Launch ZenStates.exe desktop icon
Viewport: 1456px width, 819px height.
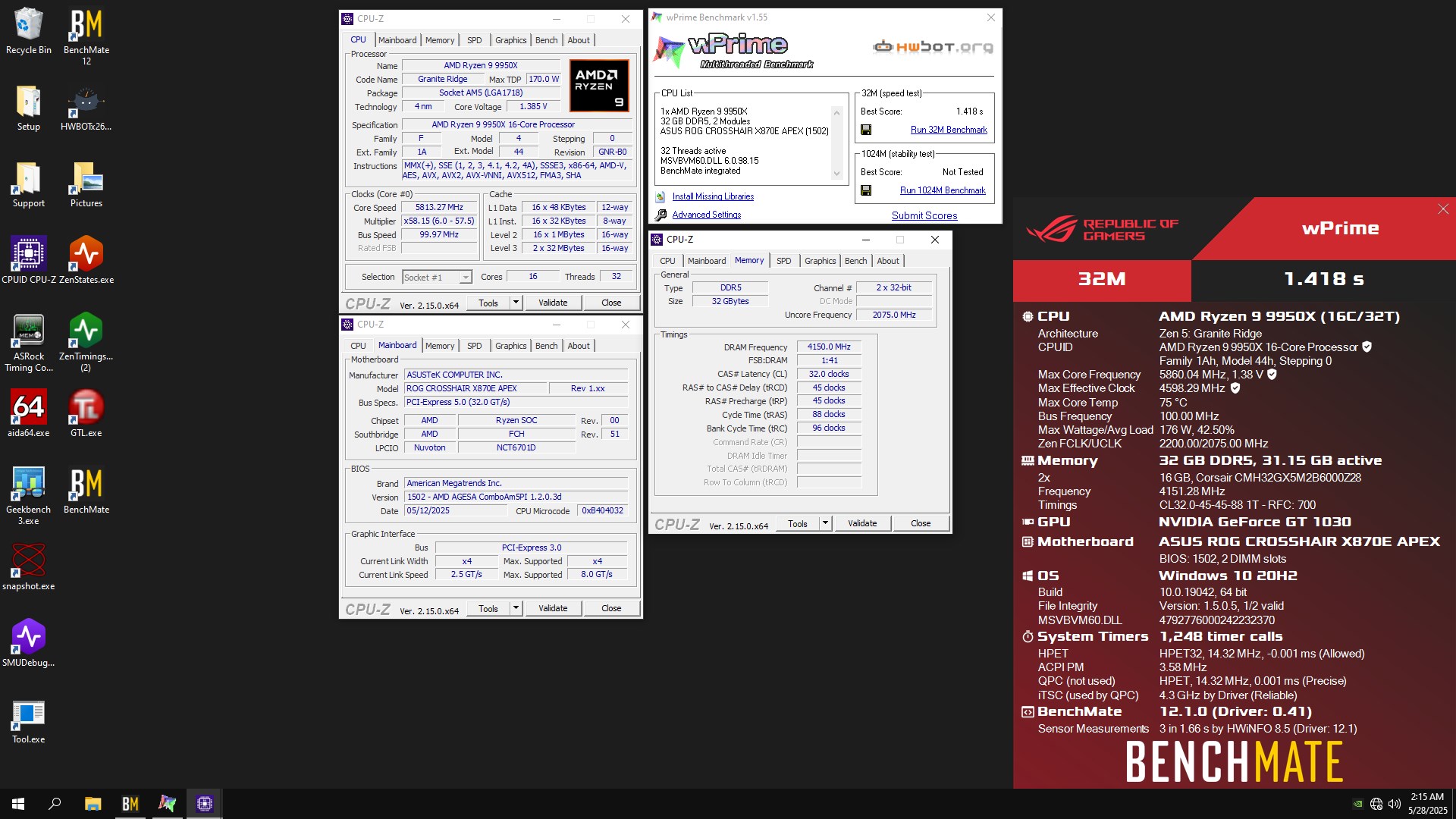coord(86,260)
